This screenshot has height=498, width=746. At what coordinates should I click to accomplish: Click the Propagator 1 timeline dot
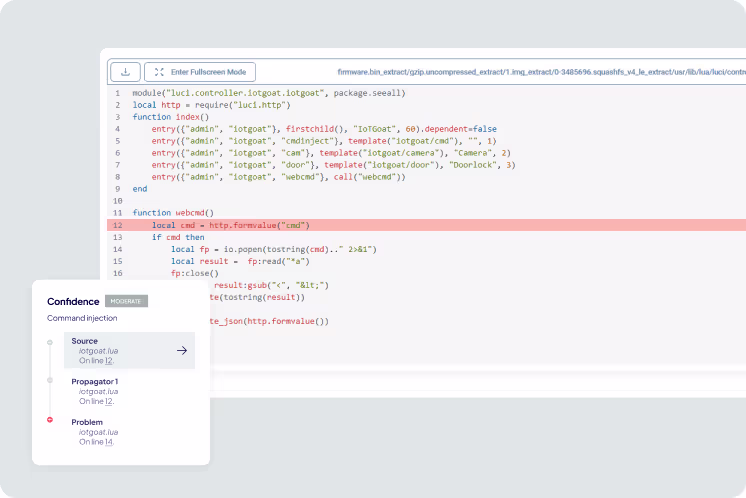click(x=49, y=381)
